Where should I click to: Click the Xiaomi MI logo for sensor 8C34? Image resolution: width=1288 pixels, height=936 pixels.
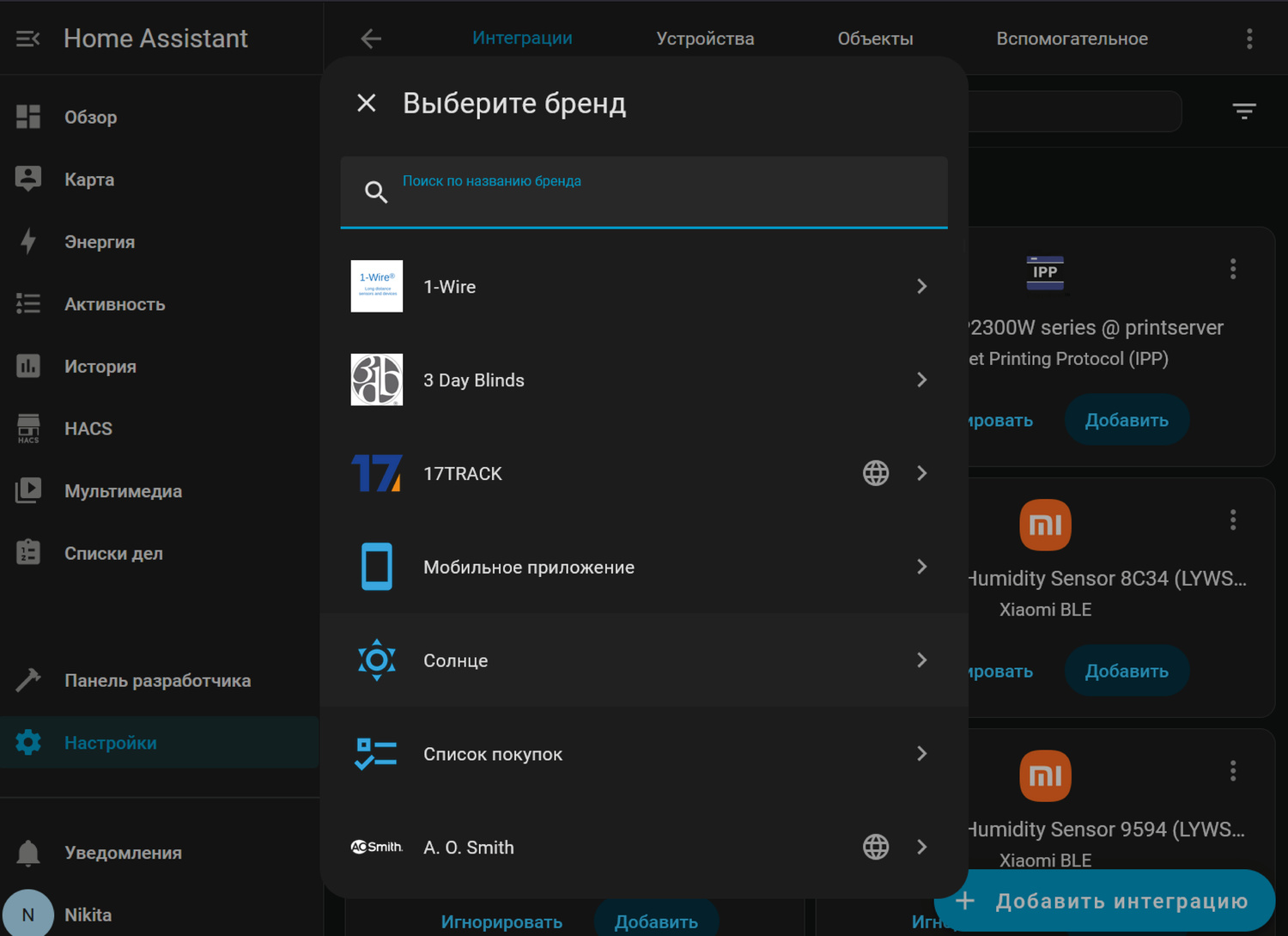(1045, 525)
